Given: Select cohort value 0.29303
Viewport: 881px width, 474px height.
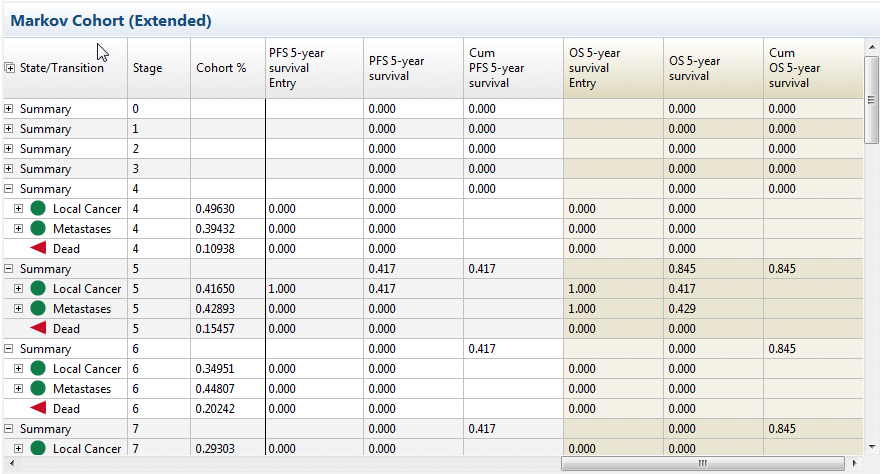Looking at the screenshot, I should (215, 449).
